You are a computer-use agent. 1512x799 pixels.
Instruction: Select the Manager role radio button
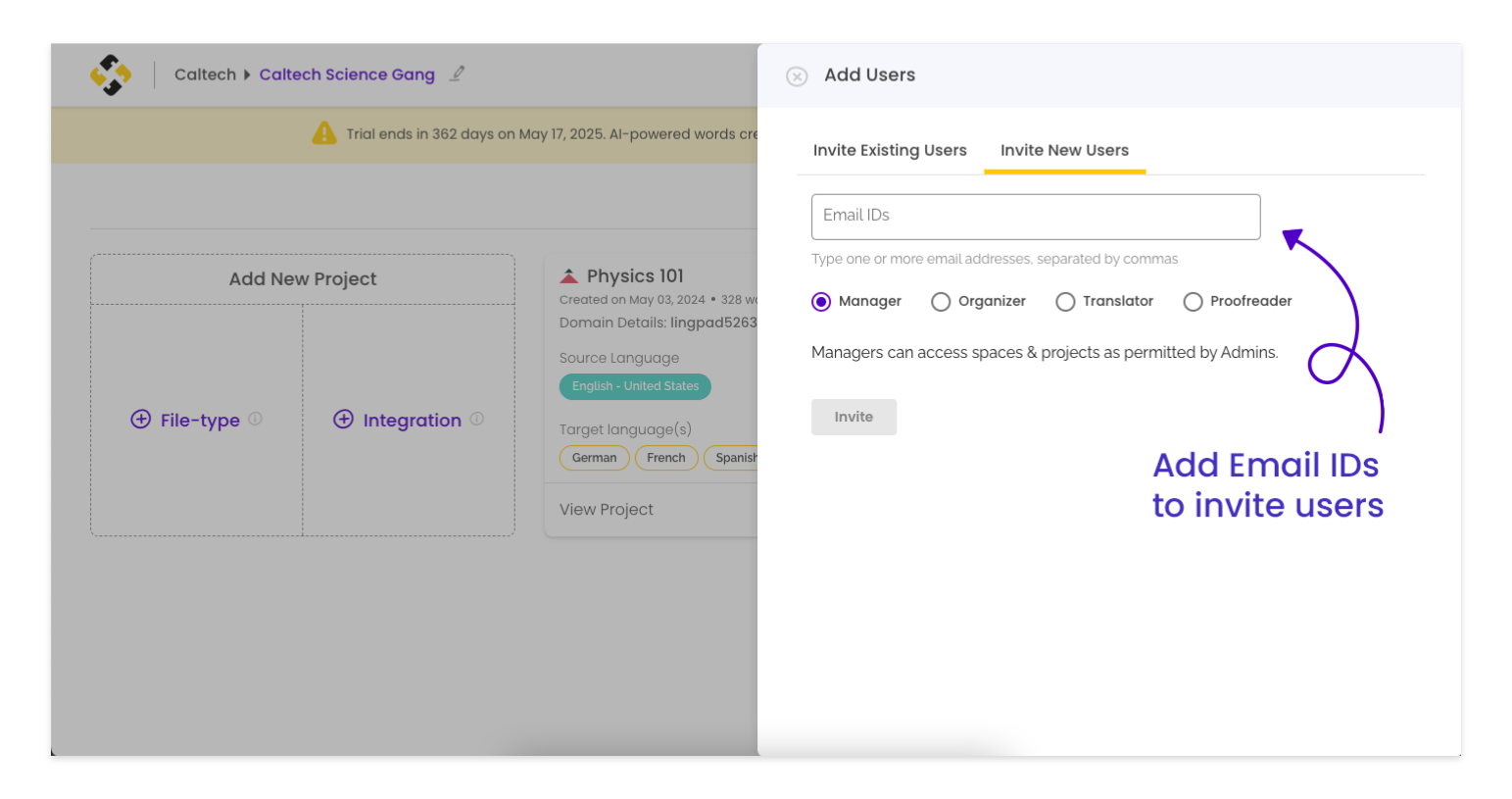pyautogui.click(x=821, y=302)
